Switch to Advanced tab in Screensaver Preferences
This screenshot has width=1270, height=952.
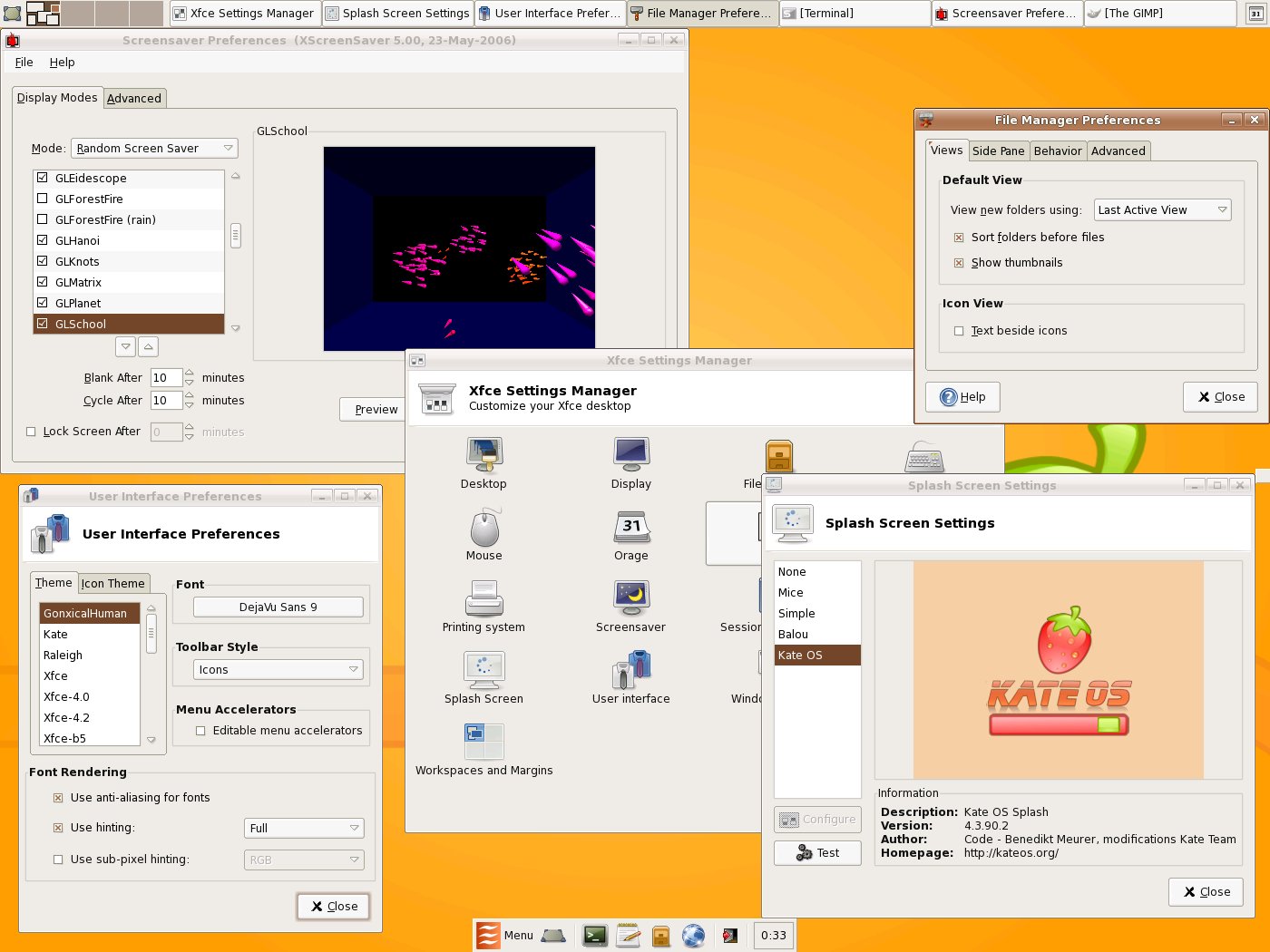tap(134, 98)
